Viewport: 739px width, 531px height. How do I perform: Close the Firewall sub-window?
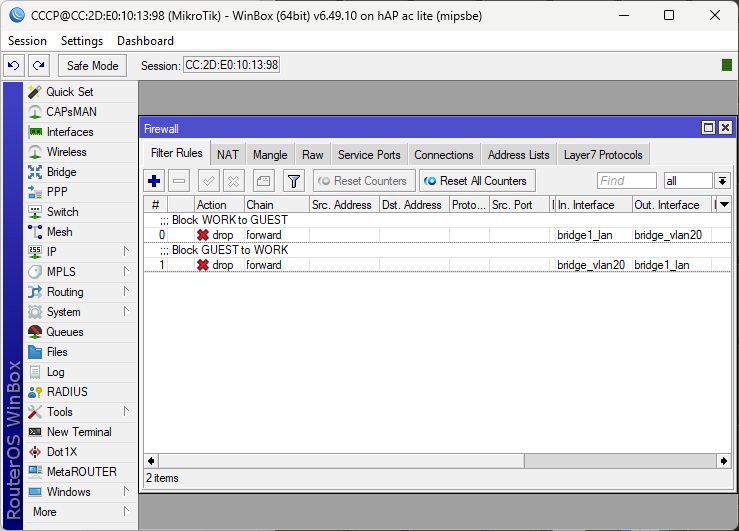click(x=725, y=128)
